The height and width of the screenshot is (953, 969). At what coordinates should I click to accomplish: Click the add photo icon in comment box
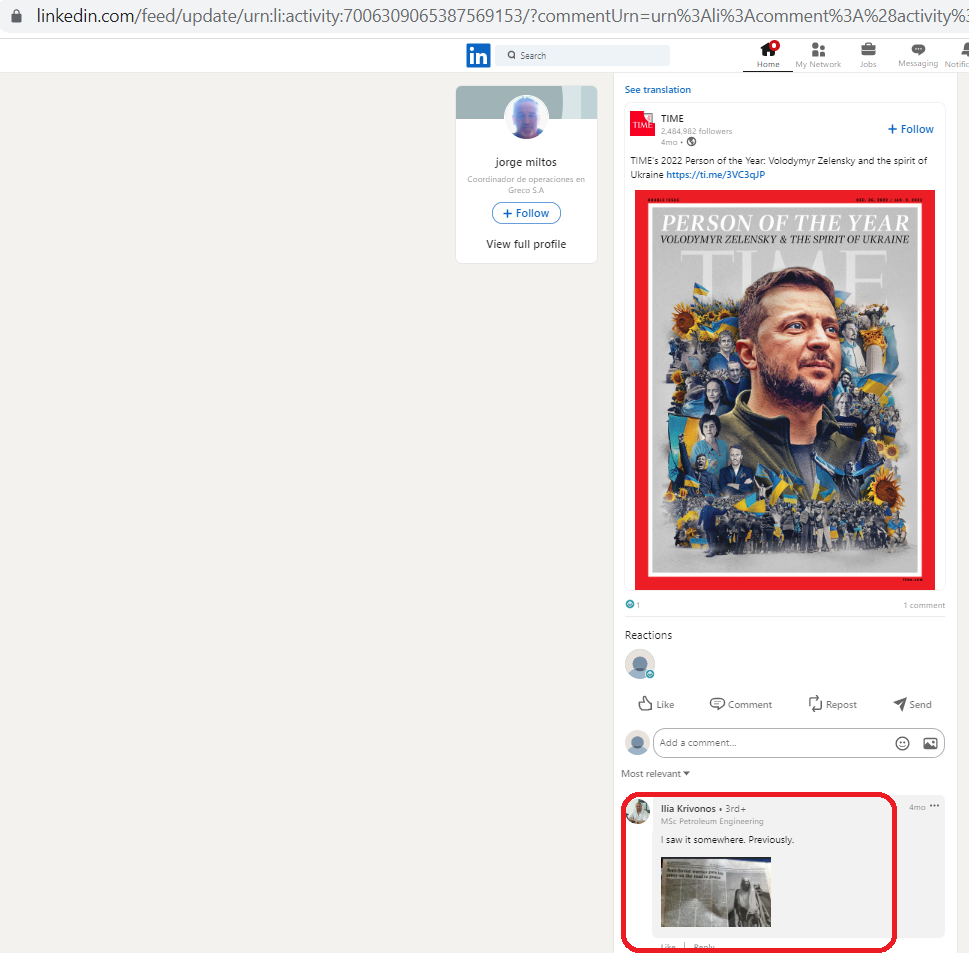pyautogui.click(x=930, y=743)
